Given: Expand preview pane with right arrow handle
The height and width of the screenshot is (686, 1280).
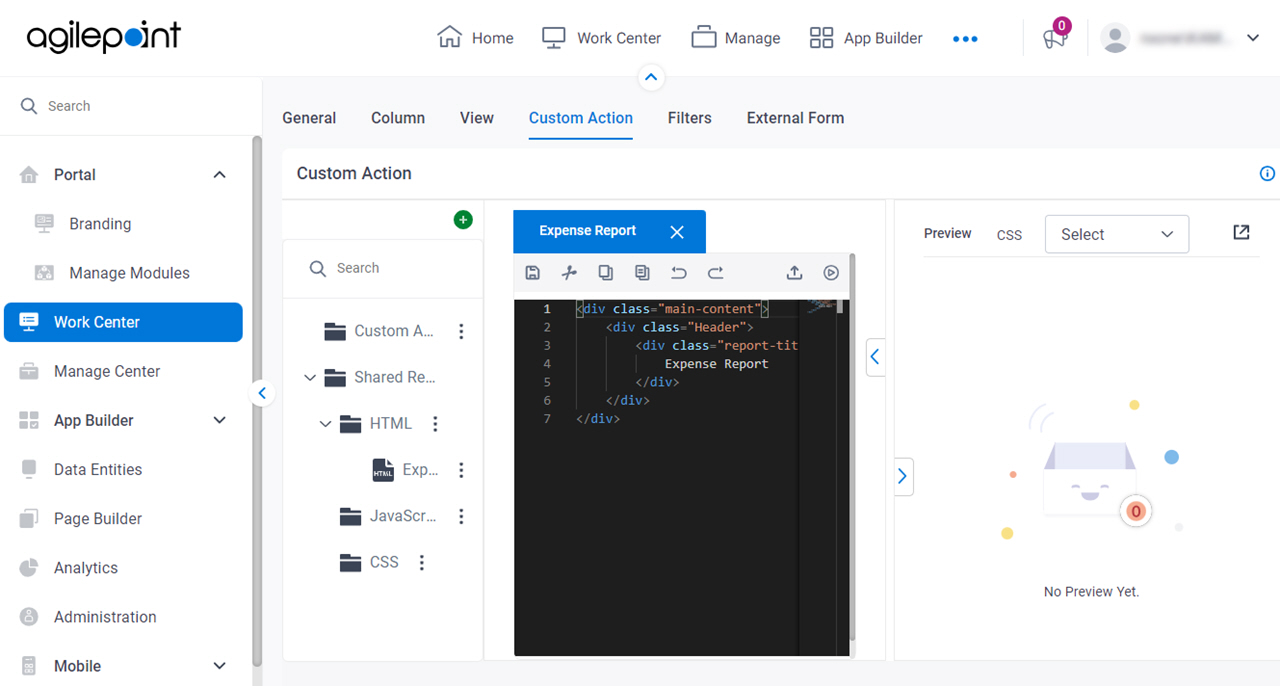Looking at the screenshot, I should (903, 477).
